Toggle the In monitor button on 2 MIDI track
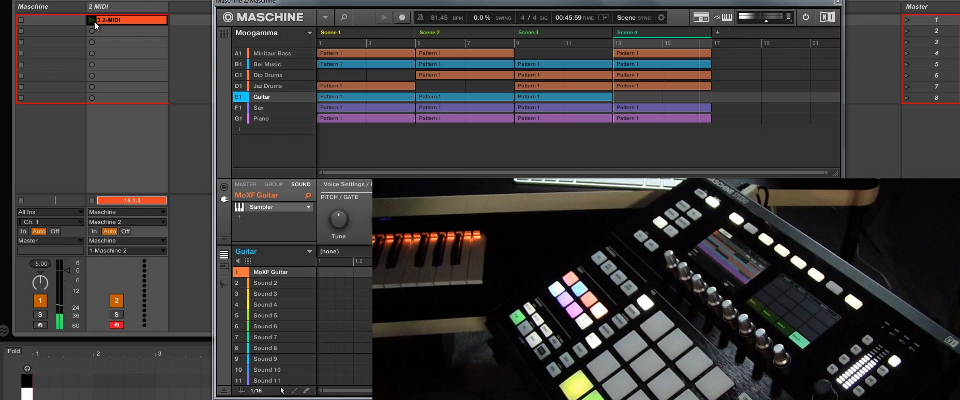Image resolution: width=960 pixels, height=400 pixels. tap(93, 231)
